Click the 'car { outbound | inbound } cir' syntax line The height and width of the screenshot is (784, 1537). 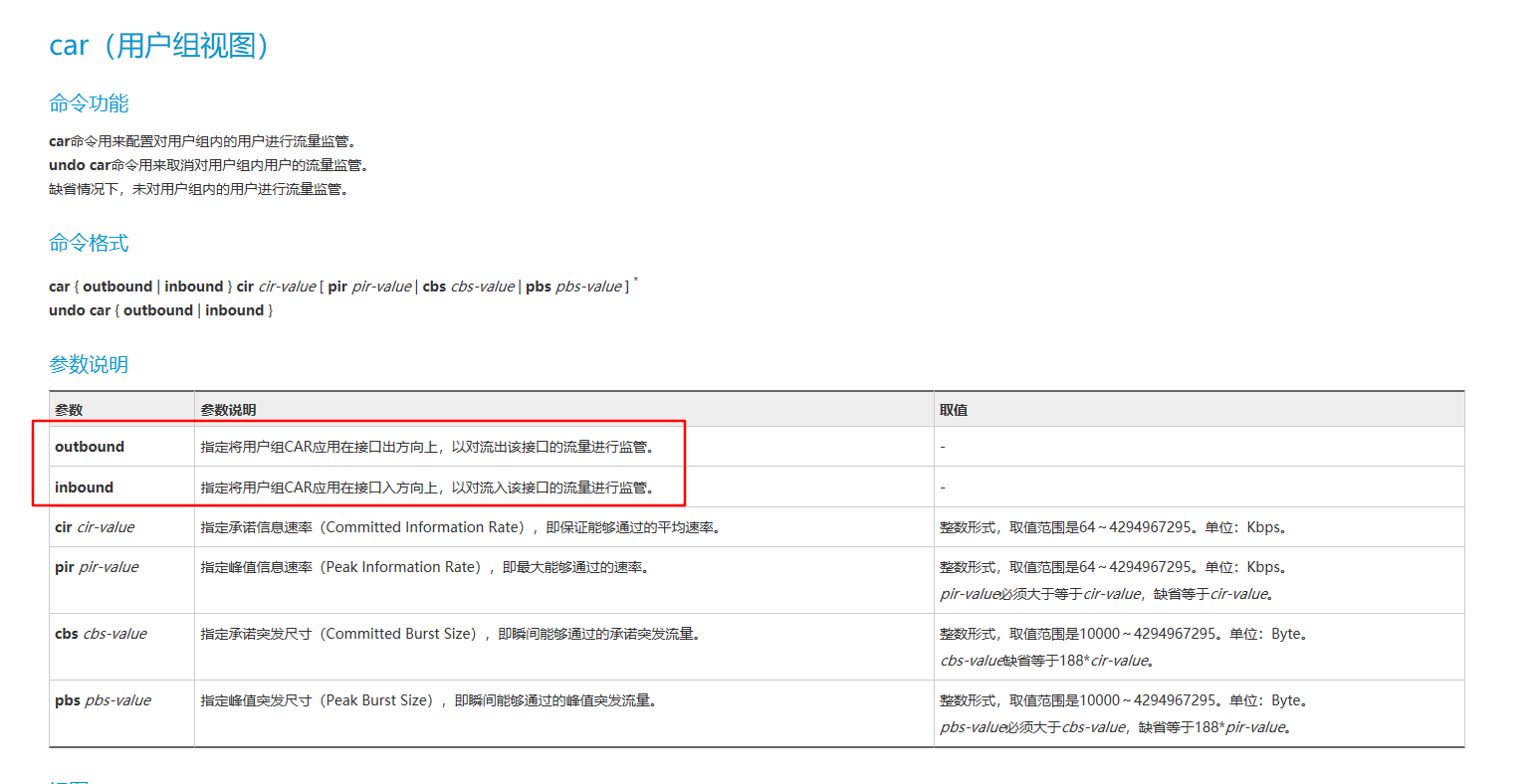[x=343, y=287]
